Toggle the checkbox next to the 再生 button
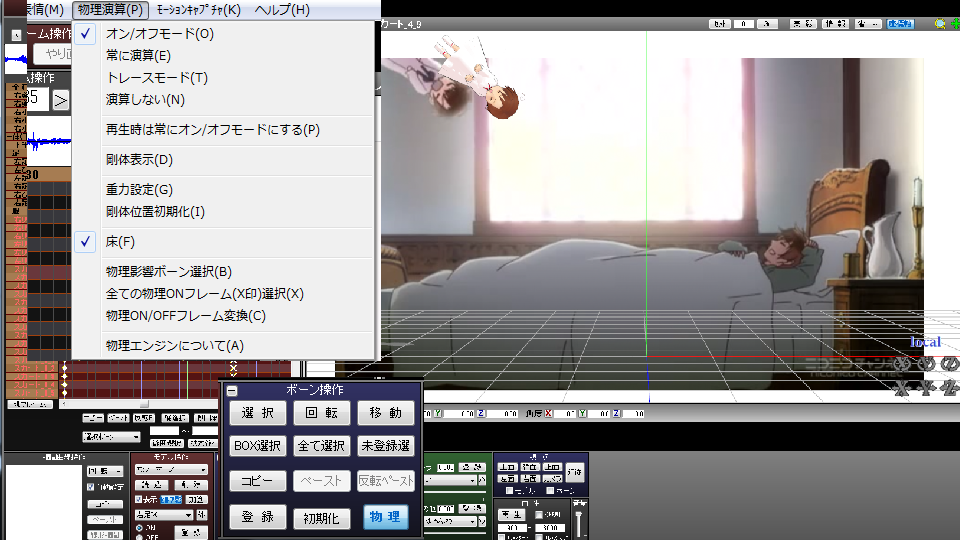The image size is (960, 540). (x=539, y=515)
